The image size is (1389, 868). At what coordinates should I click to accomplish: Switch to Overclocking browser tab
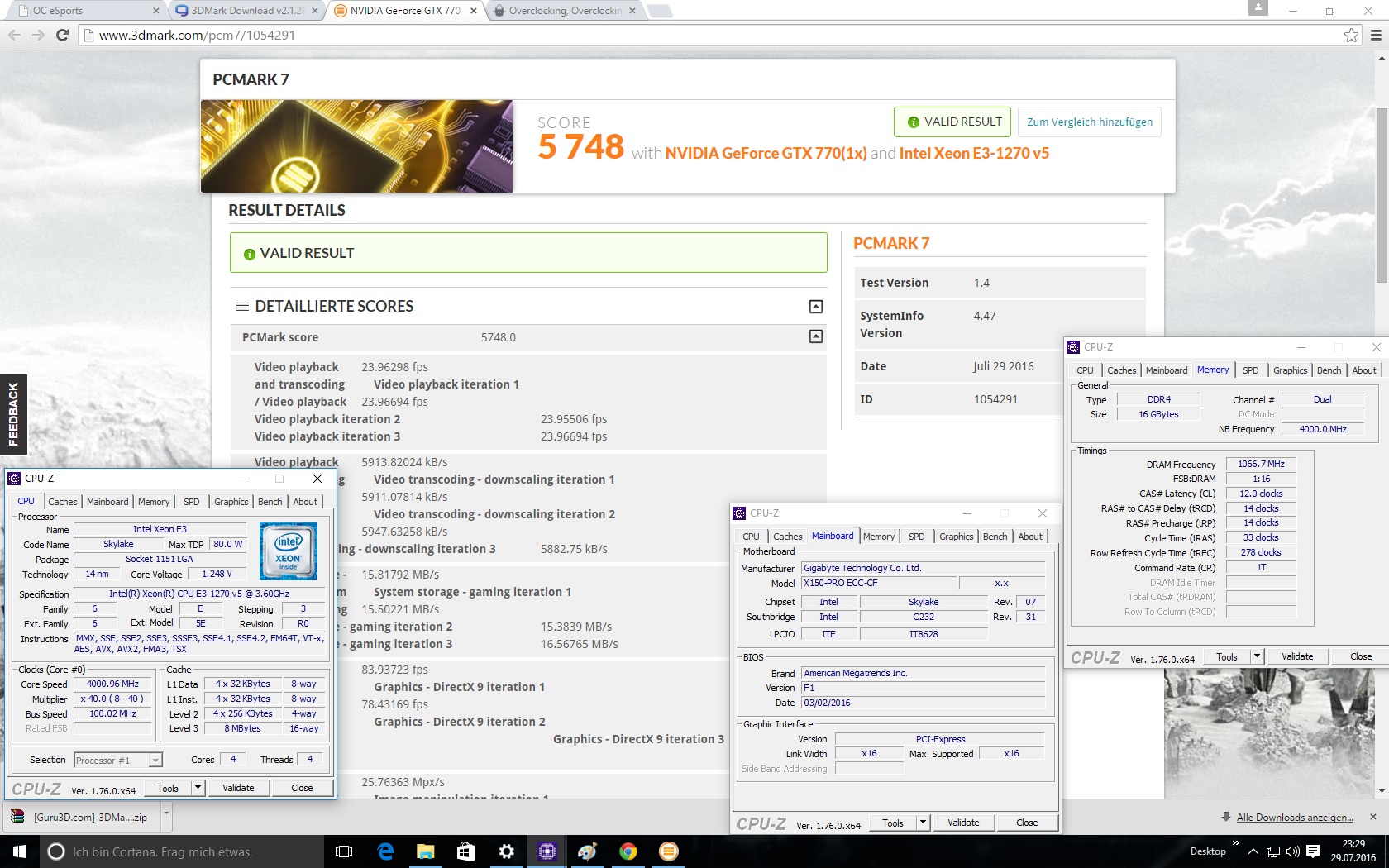(566, 11)
